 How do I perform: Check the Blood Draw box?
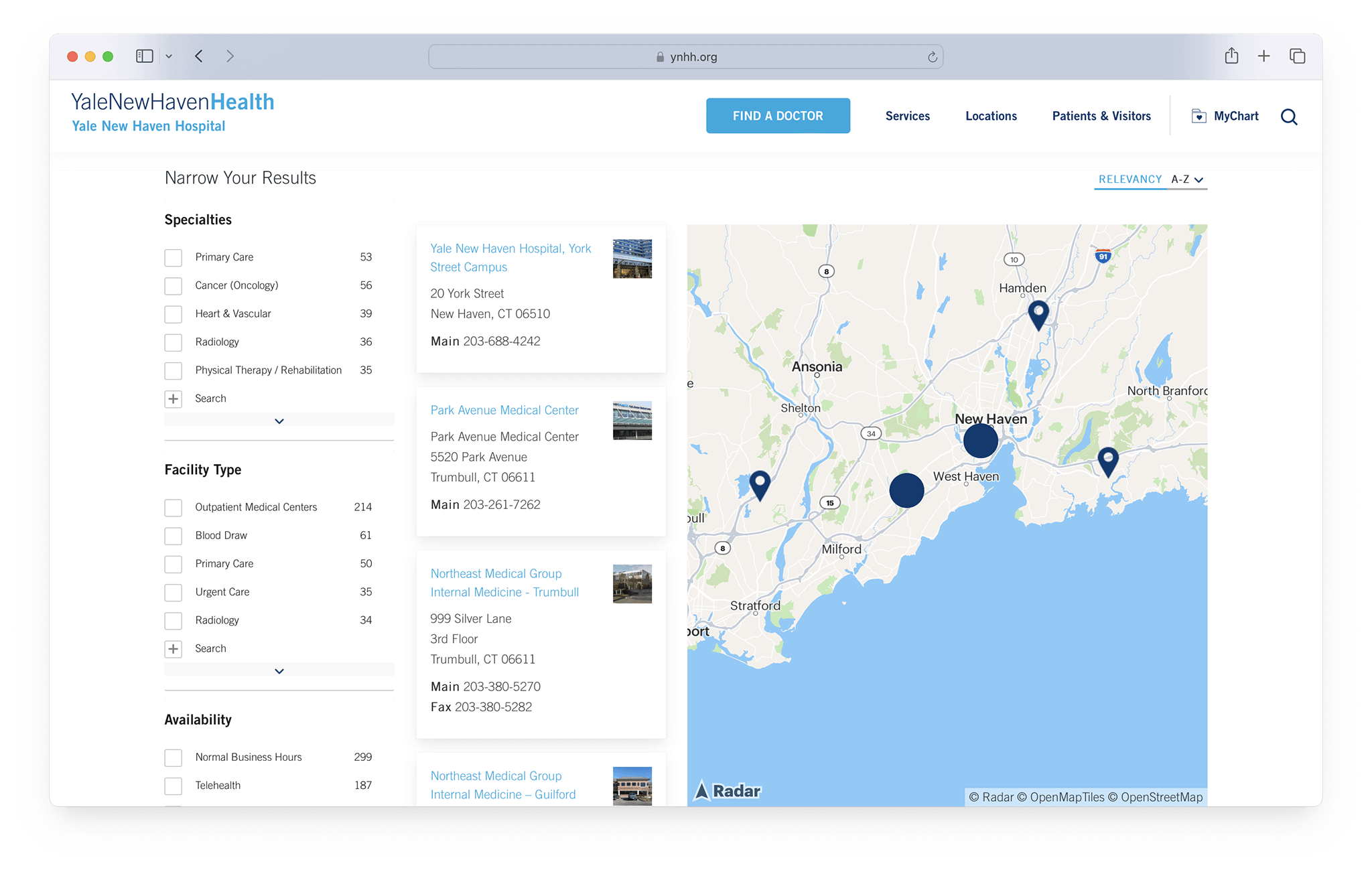(174, 536)
